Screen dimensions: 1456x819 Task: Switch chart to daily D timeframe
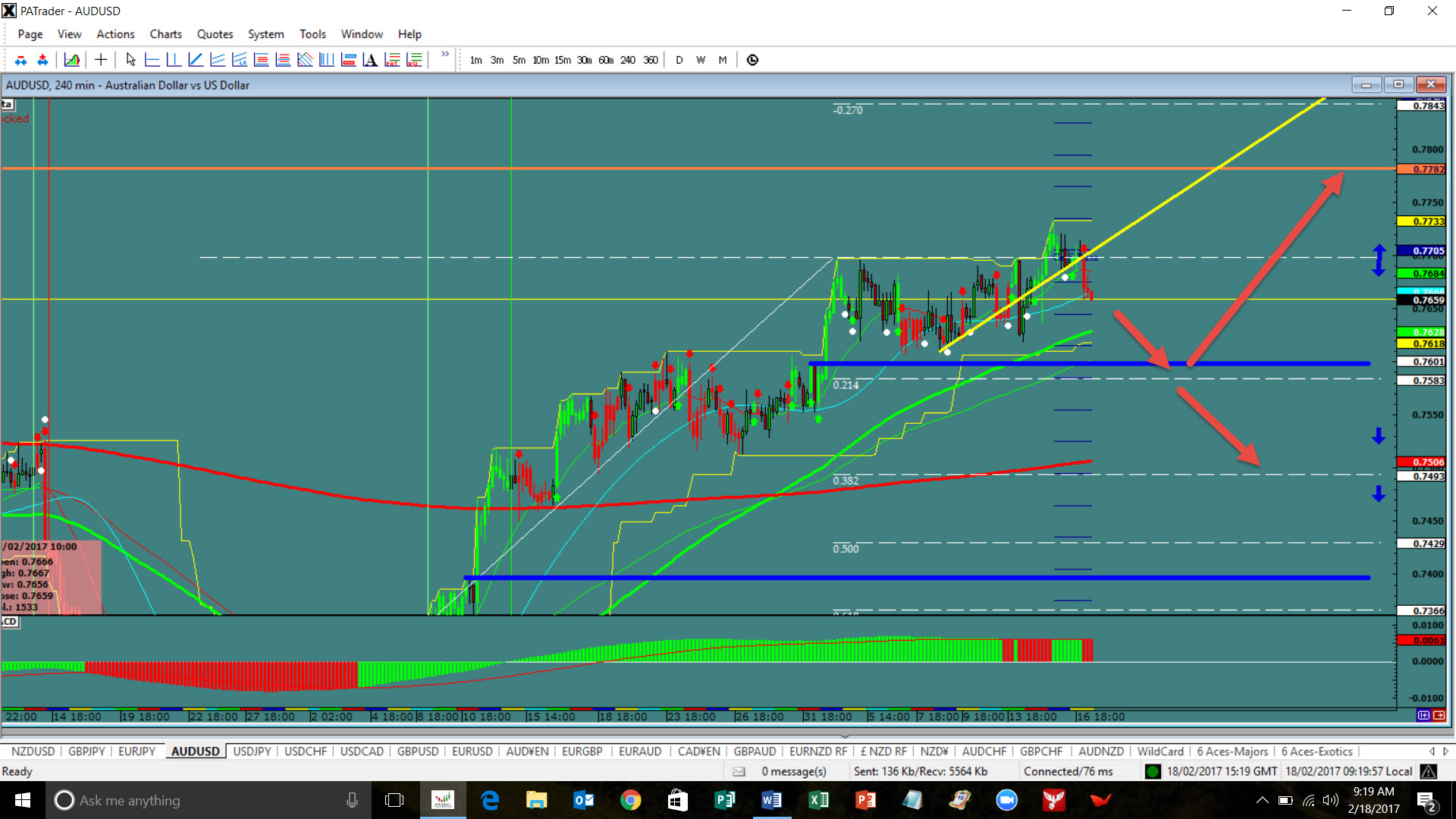pyautogui.click(x=679, y=60)
